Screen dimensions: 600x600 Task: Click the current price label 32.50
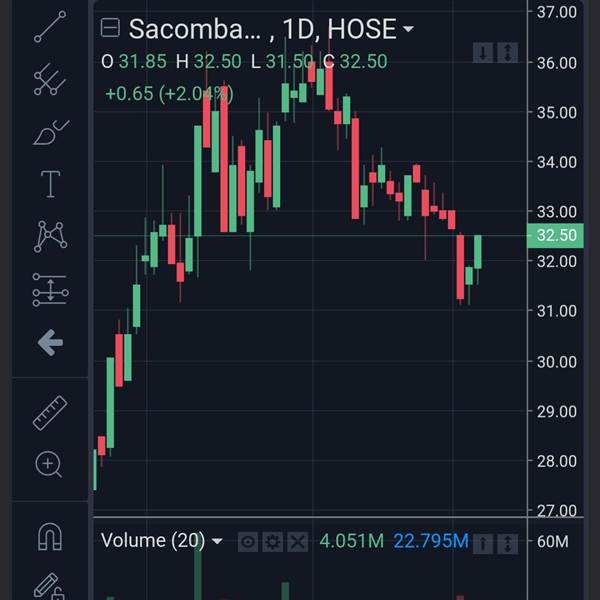(556, 236)
